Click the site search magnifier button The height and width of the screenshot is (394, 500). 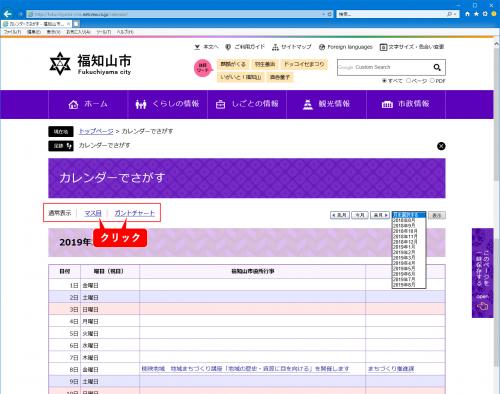coord(437,67)
